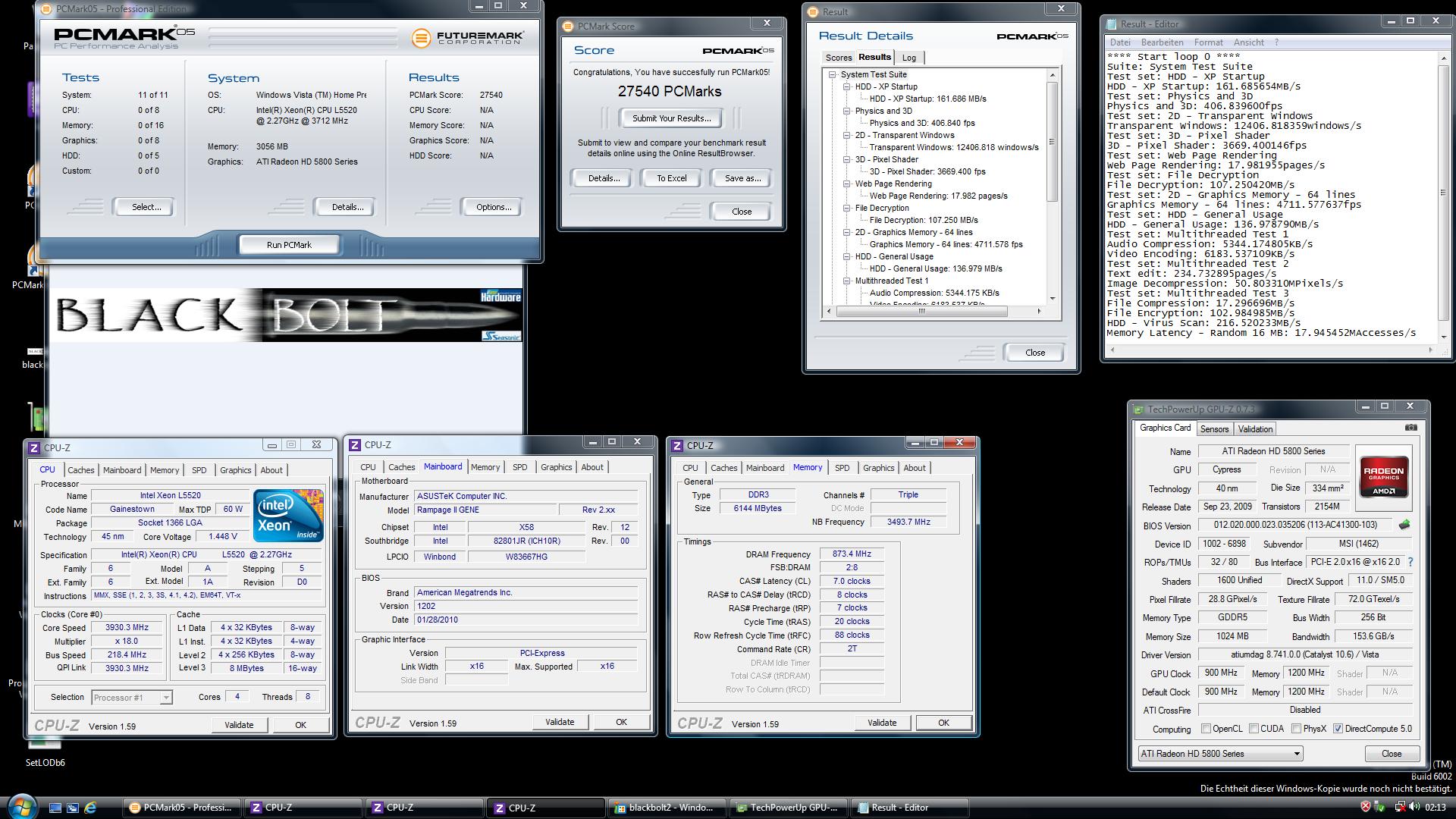Click the Result Details vertical scrollbar
The image size is (1456, 819).
point(1052,187)
